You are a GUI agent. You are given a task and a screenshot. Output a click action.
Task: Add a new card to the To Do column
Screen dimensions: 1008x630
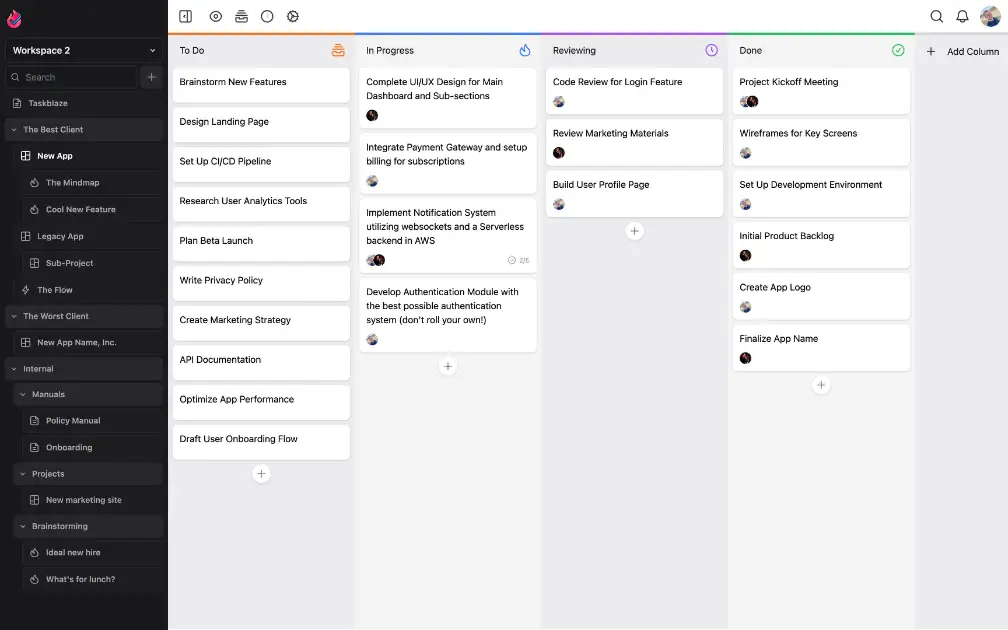pyautogui.click(x=261, y=474)
